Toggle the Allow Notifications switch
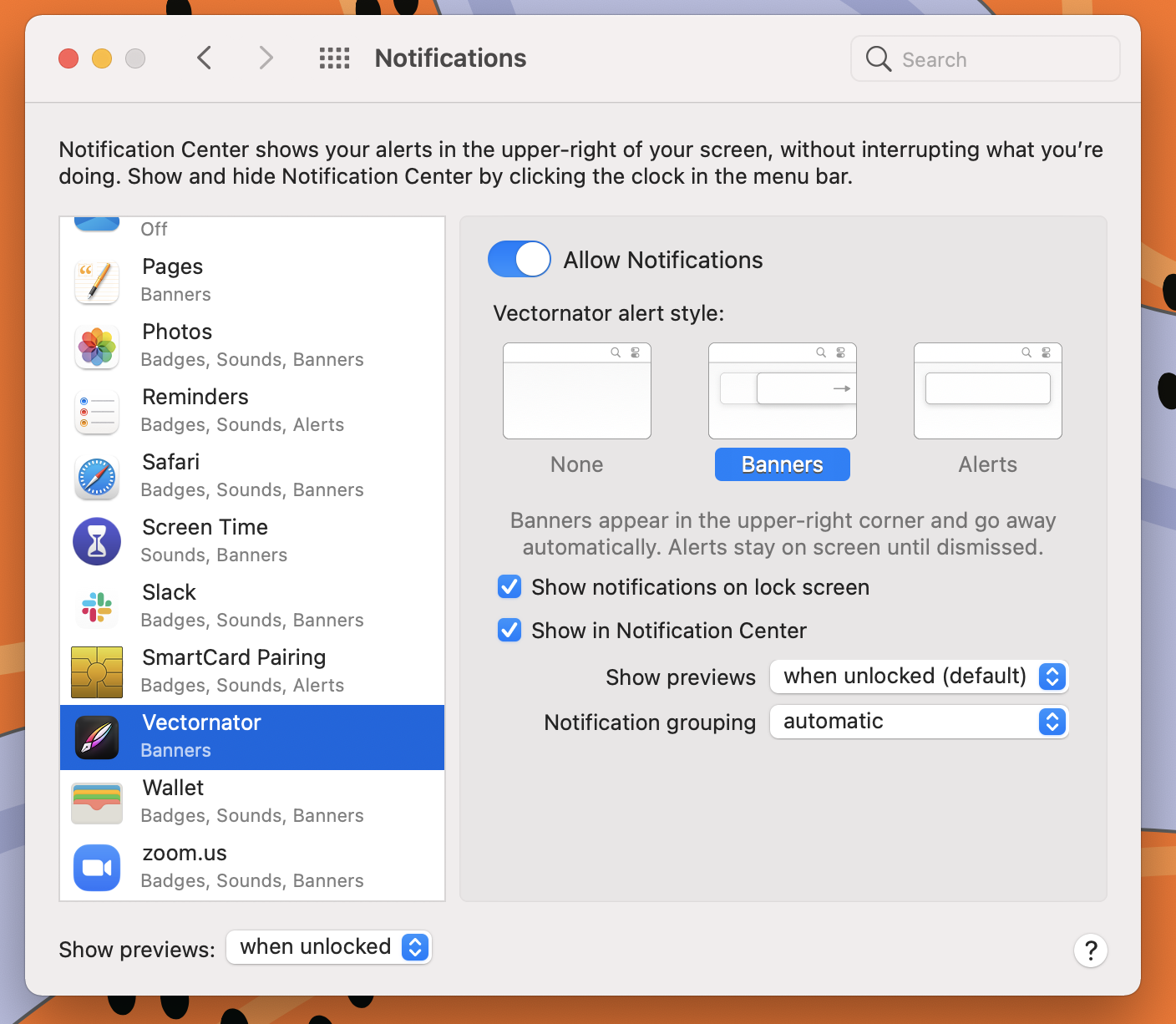1176x1024 pixels. click(x=520, y=259)
